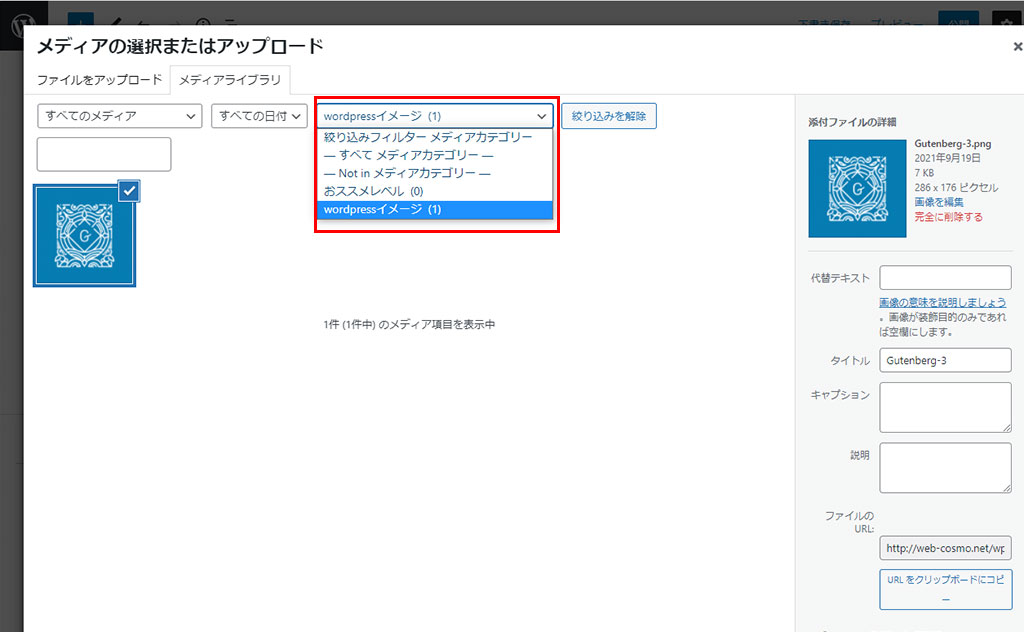This screenshot has width=1024, height=632.
Task: Close the media dialog with the × icon
Action: pos(1017,46)
